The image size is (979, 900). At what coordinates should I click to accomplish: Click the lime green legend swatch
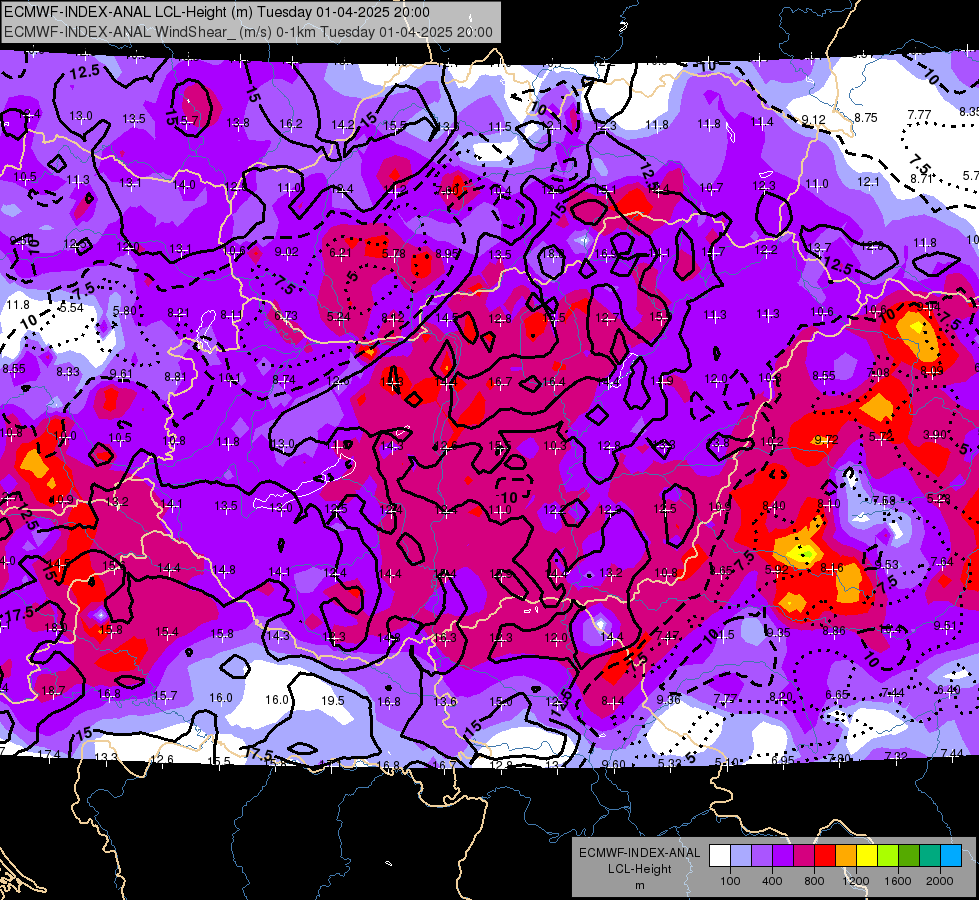coord(888,856)
